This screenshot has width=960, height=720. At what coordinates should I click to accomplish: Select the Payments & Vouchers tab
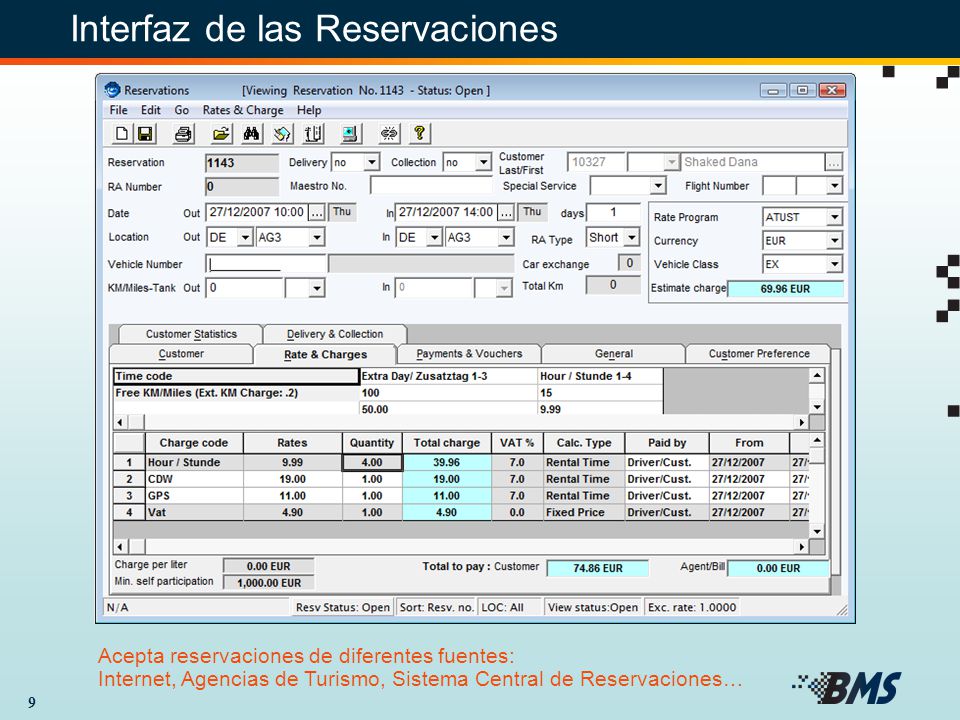click(469, 354)
